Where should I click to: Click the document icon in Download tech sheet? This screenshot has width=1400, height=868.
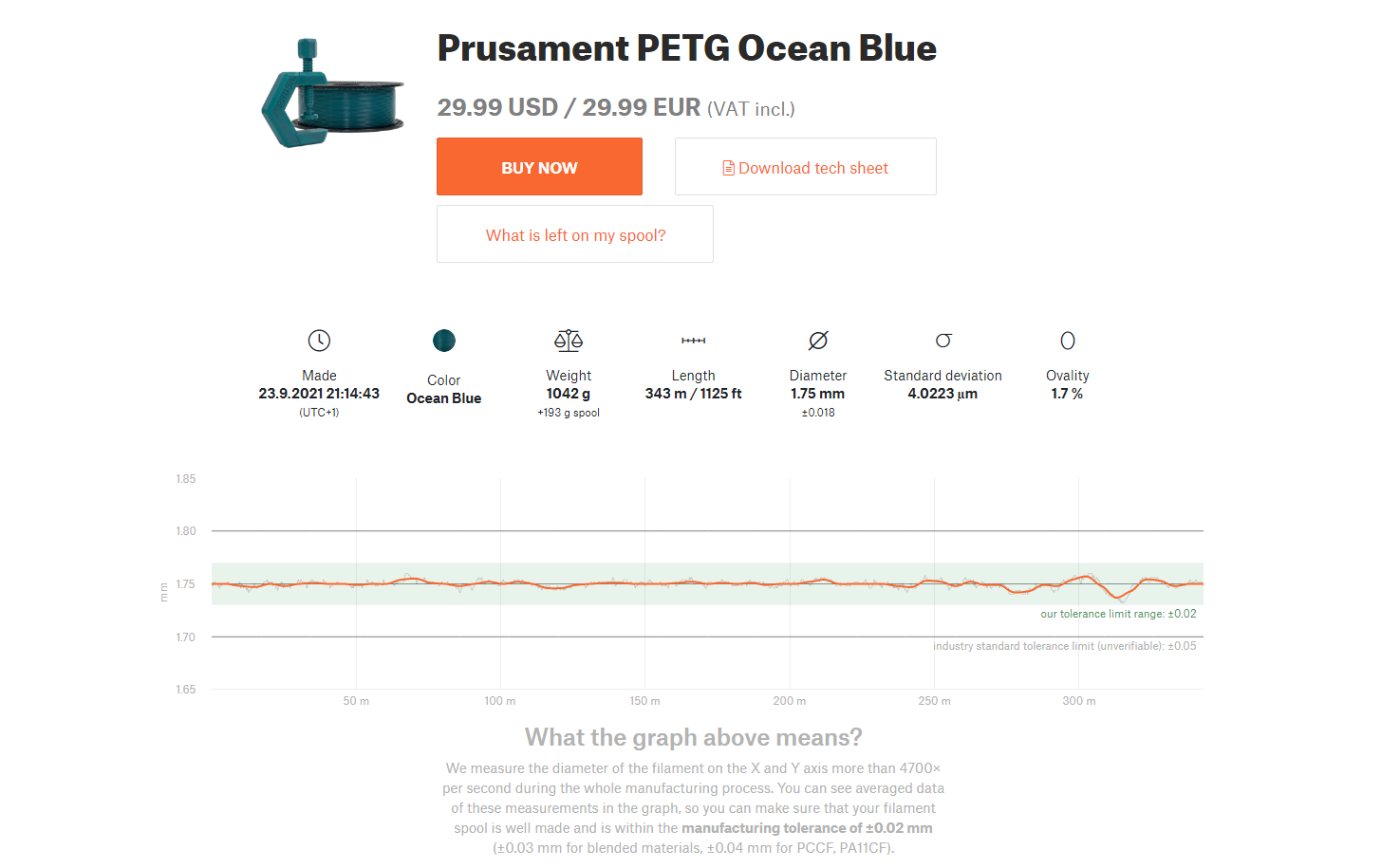tap(729, 168)
